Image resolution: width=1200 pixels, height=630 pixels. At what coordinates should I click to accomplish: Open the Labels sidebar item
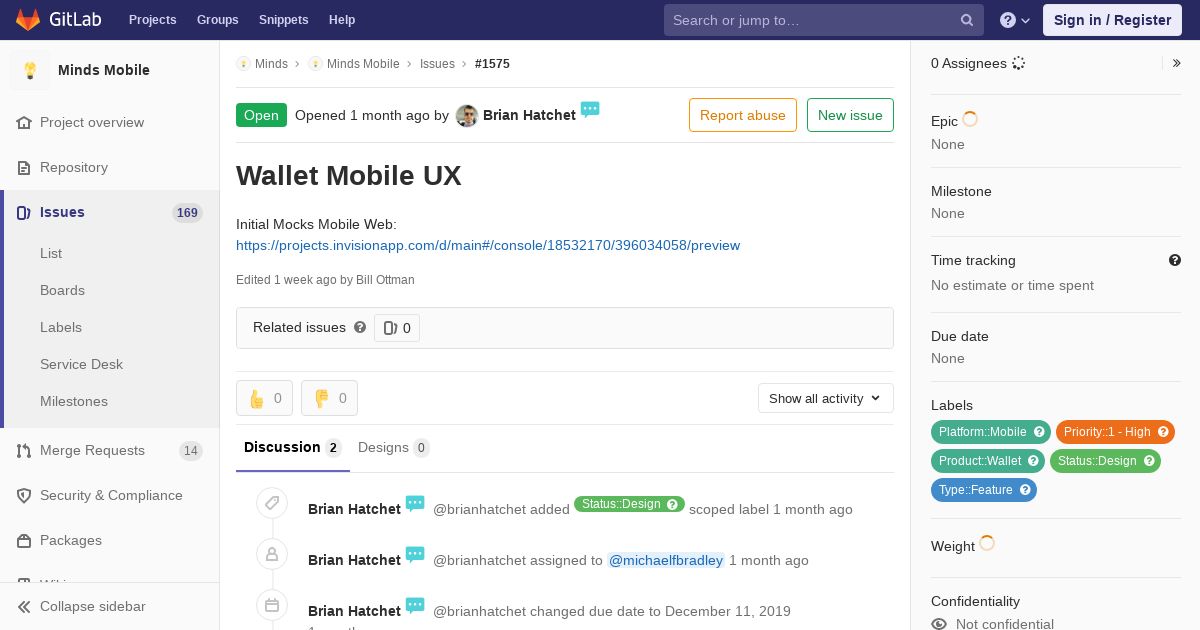tap(61, 327)
